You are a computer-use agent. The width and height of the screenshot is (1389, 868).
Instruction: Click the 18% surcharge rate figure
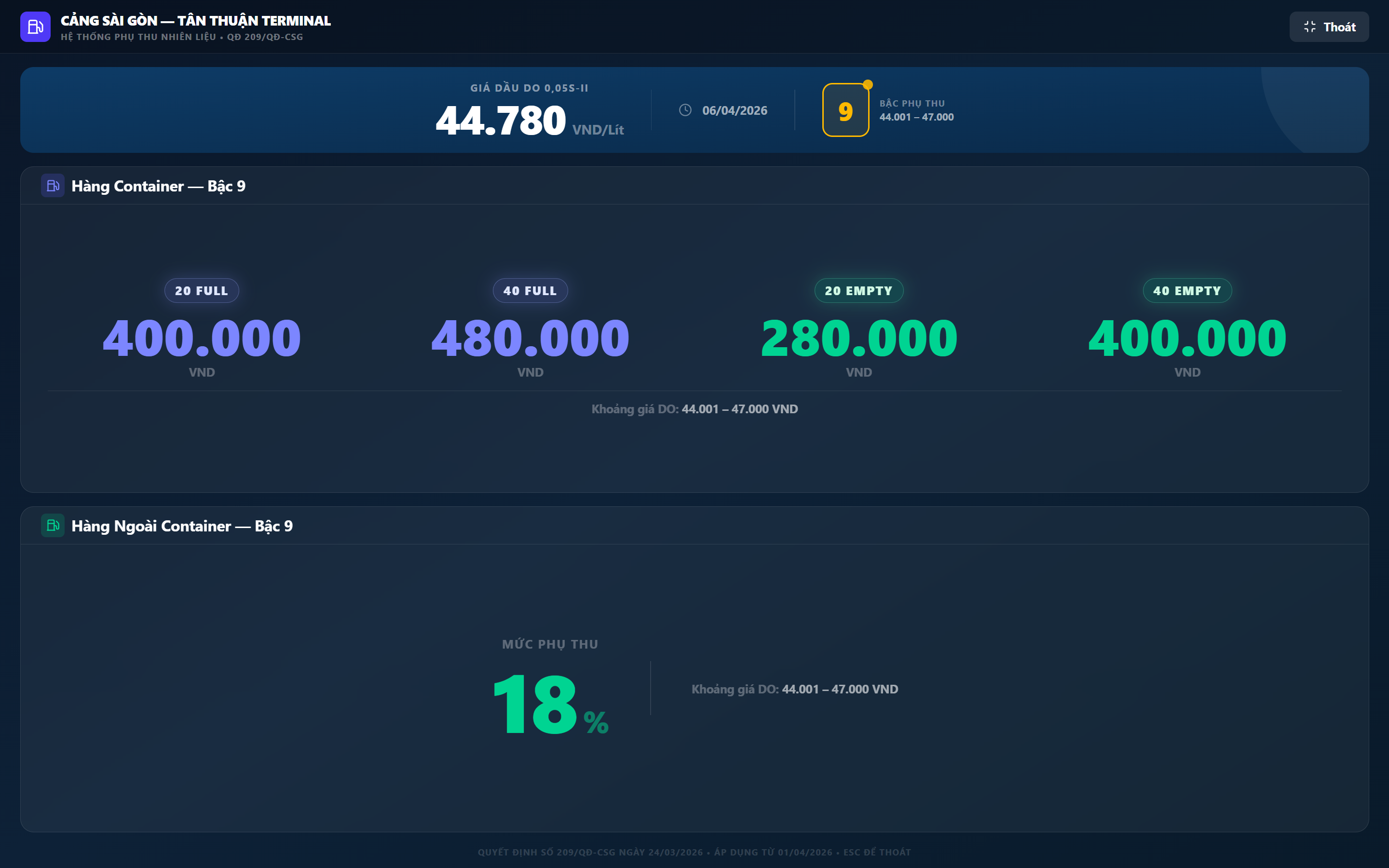pyautogui.click(x=549, y=704)
